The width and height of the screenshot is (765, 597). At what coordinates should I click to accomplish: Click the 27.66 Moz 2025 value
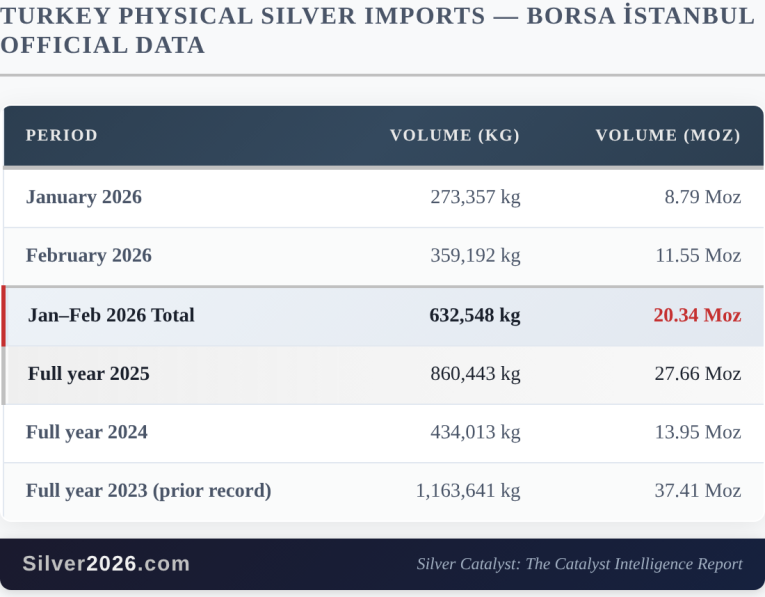tap(697, 374)
